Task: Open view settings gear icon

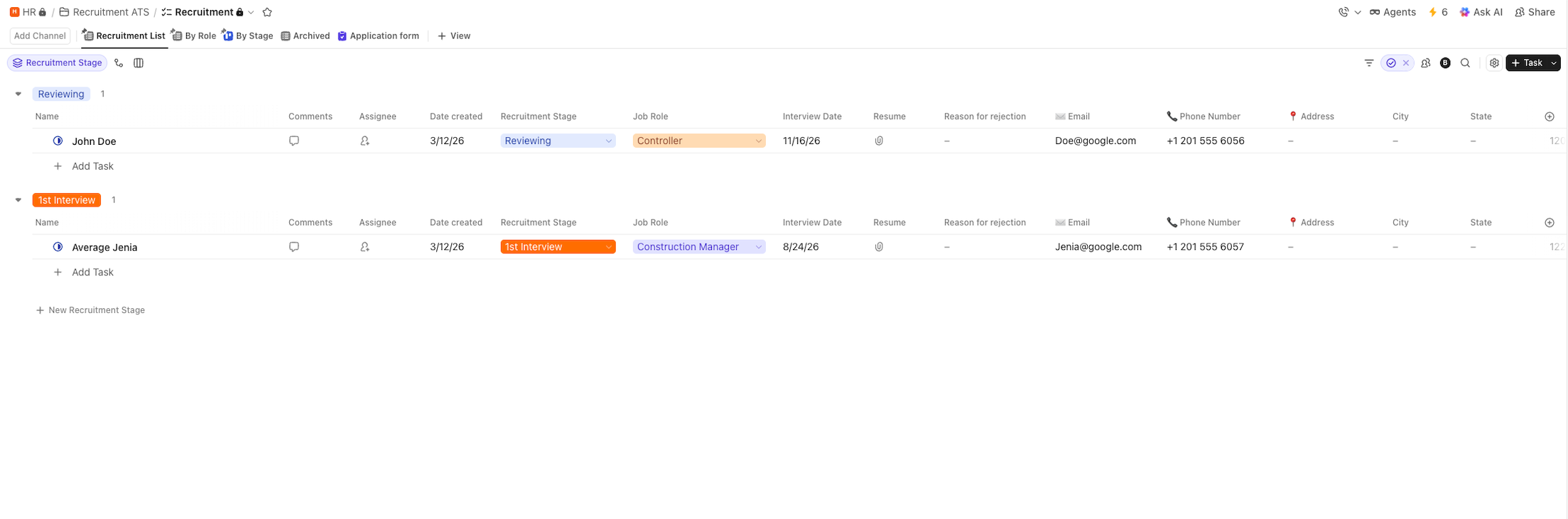Action: coord(1494,63)
